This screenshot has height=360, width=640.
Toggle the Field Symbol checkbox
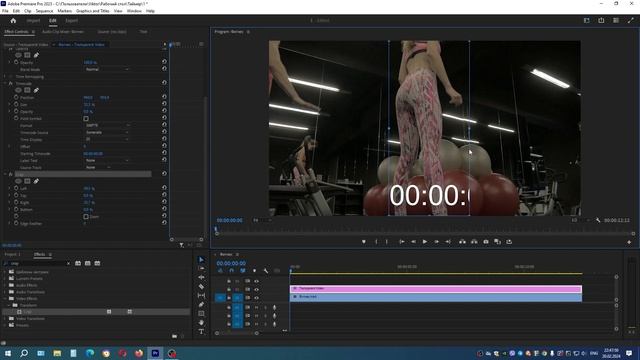coord(86,119)
